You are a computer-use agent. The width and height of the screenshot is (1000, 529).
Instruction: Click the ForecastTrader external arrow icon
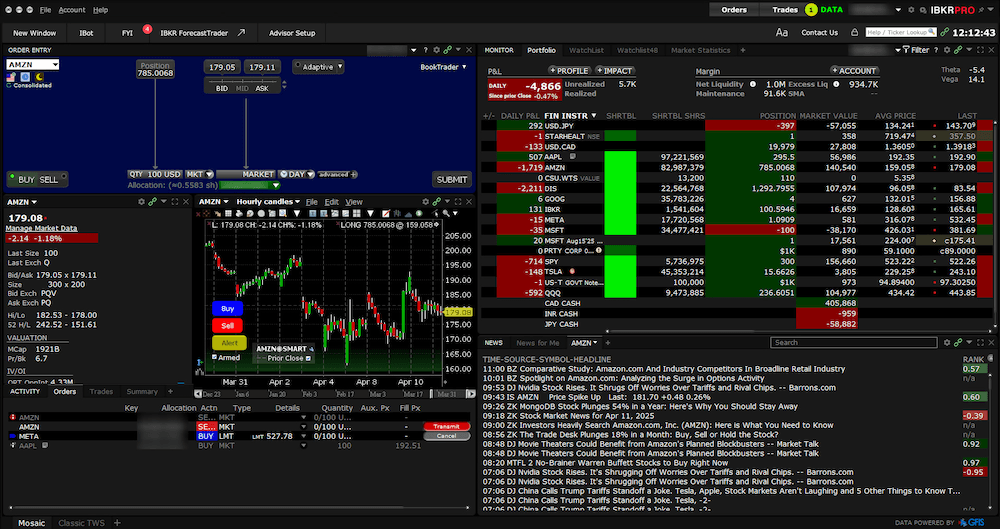[241, 33]
